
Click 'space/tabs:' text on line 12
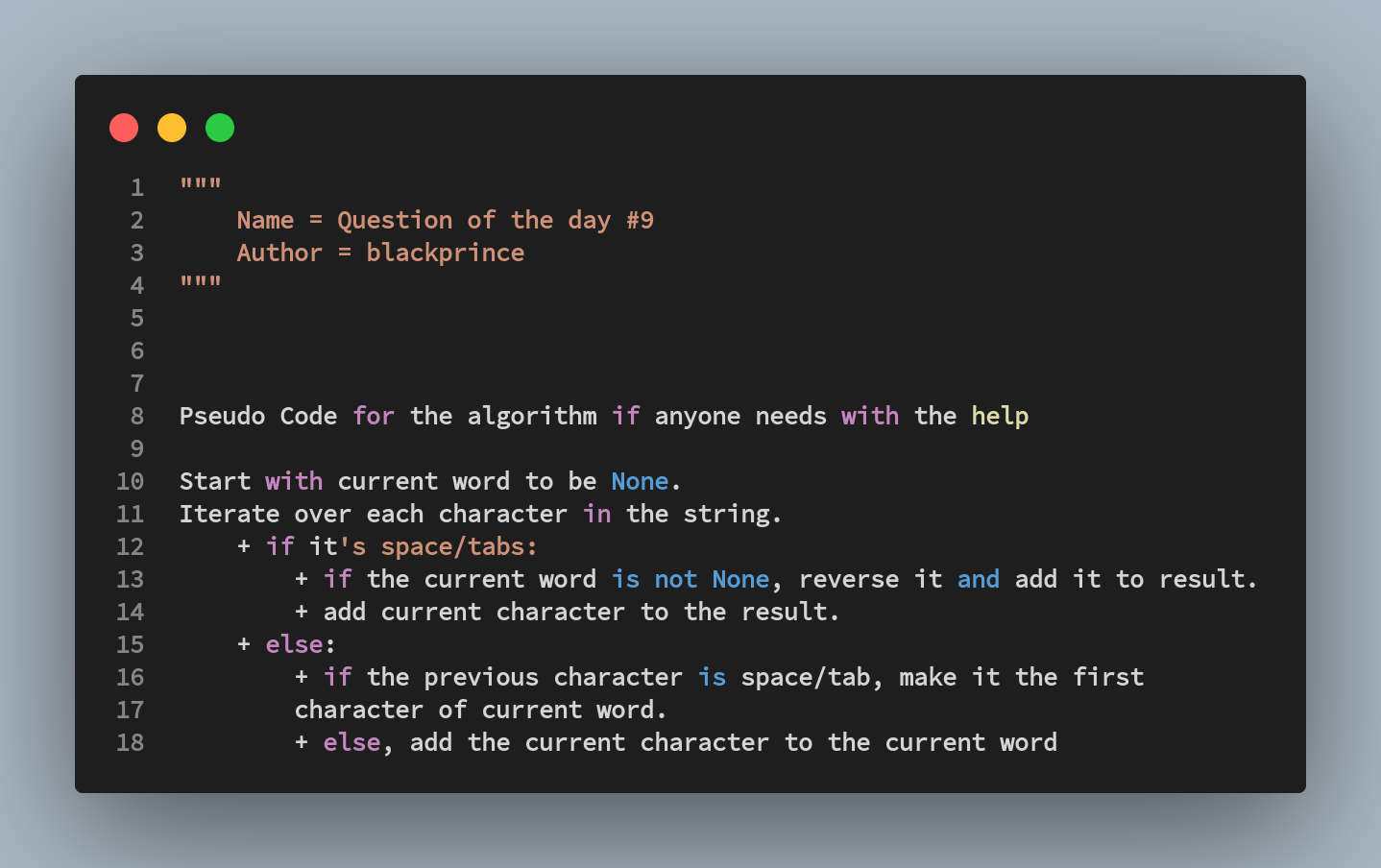459,546
